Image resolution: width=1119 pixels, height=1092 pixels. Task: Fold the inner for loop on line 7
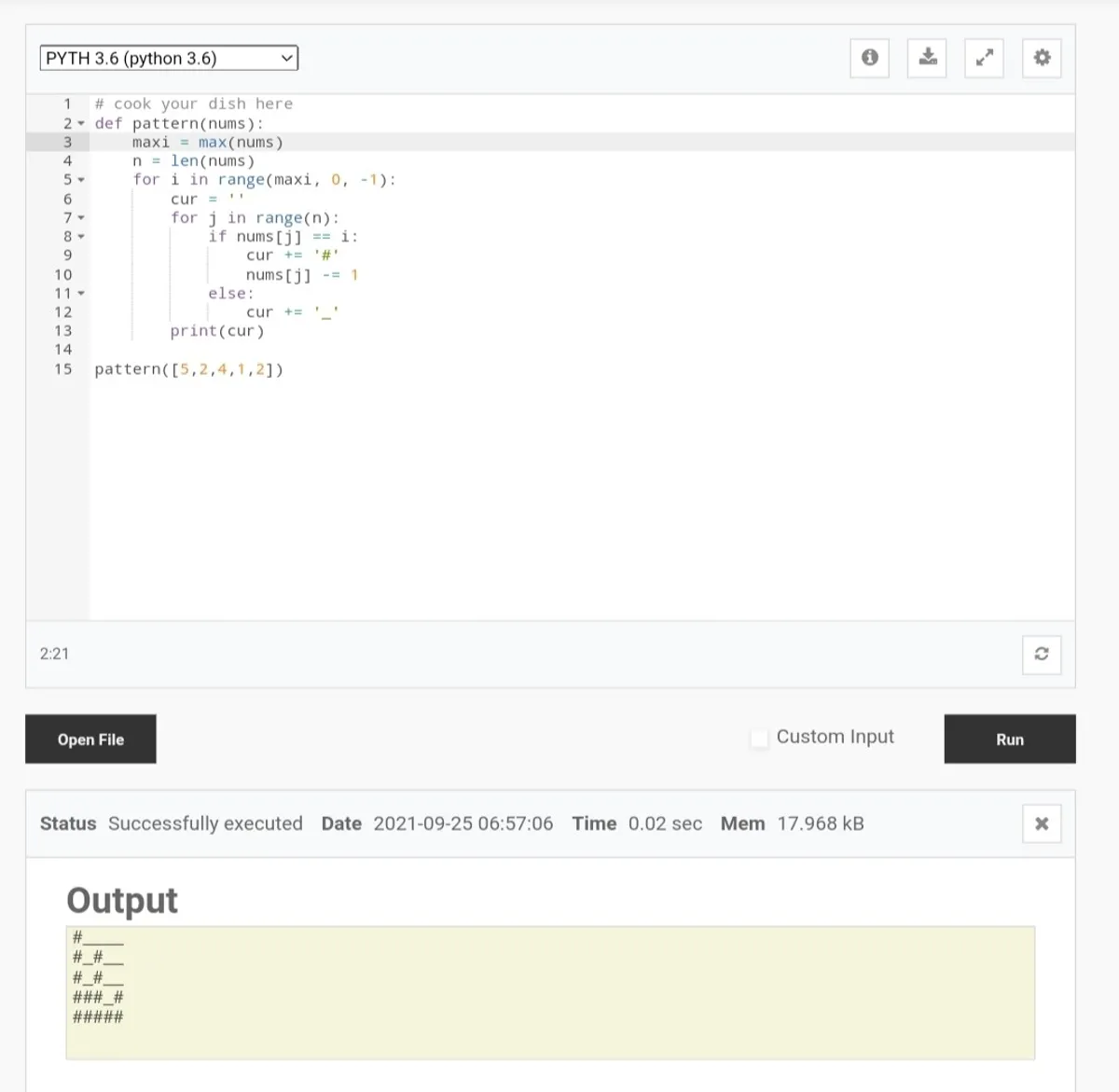pos(81,218)
